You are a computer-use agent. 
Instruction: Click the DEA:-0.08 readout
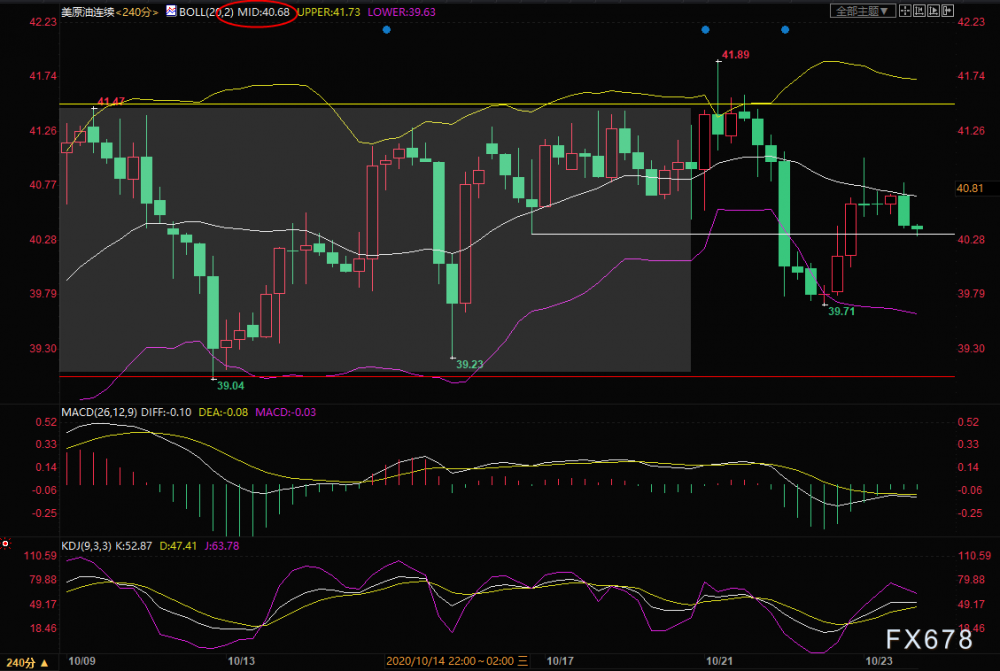click(x=223, y=412)
